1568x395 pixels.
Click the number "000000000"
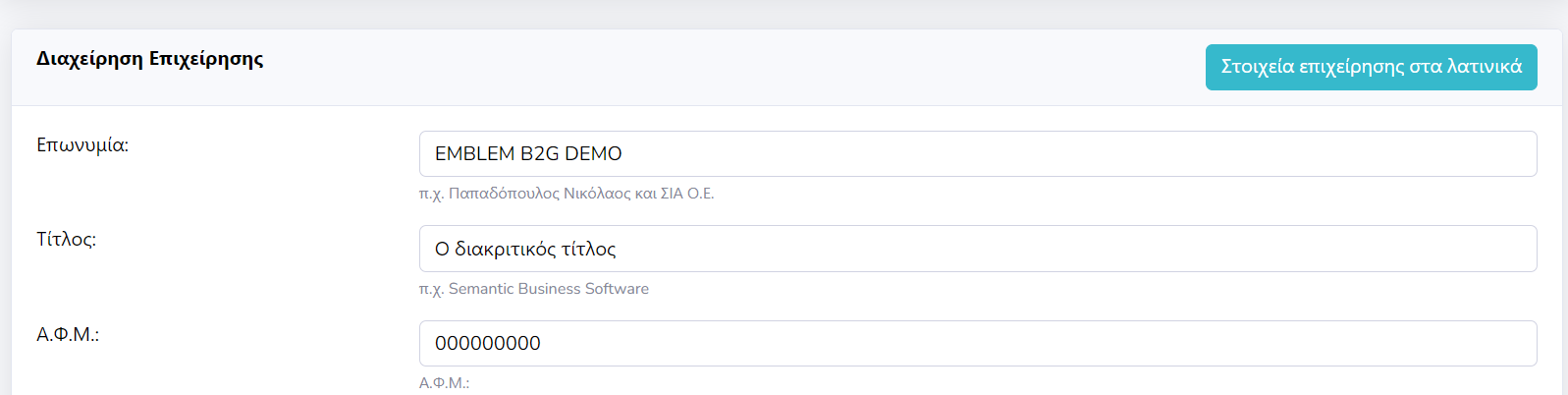click(488, 344)
